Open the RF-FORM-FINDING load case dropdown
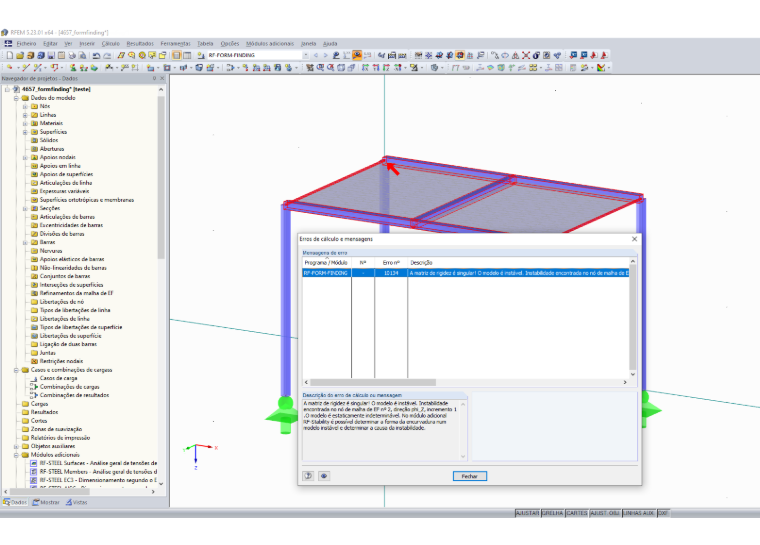The image size is (760, 545). tap(305, 55)
